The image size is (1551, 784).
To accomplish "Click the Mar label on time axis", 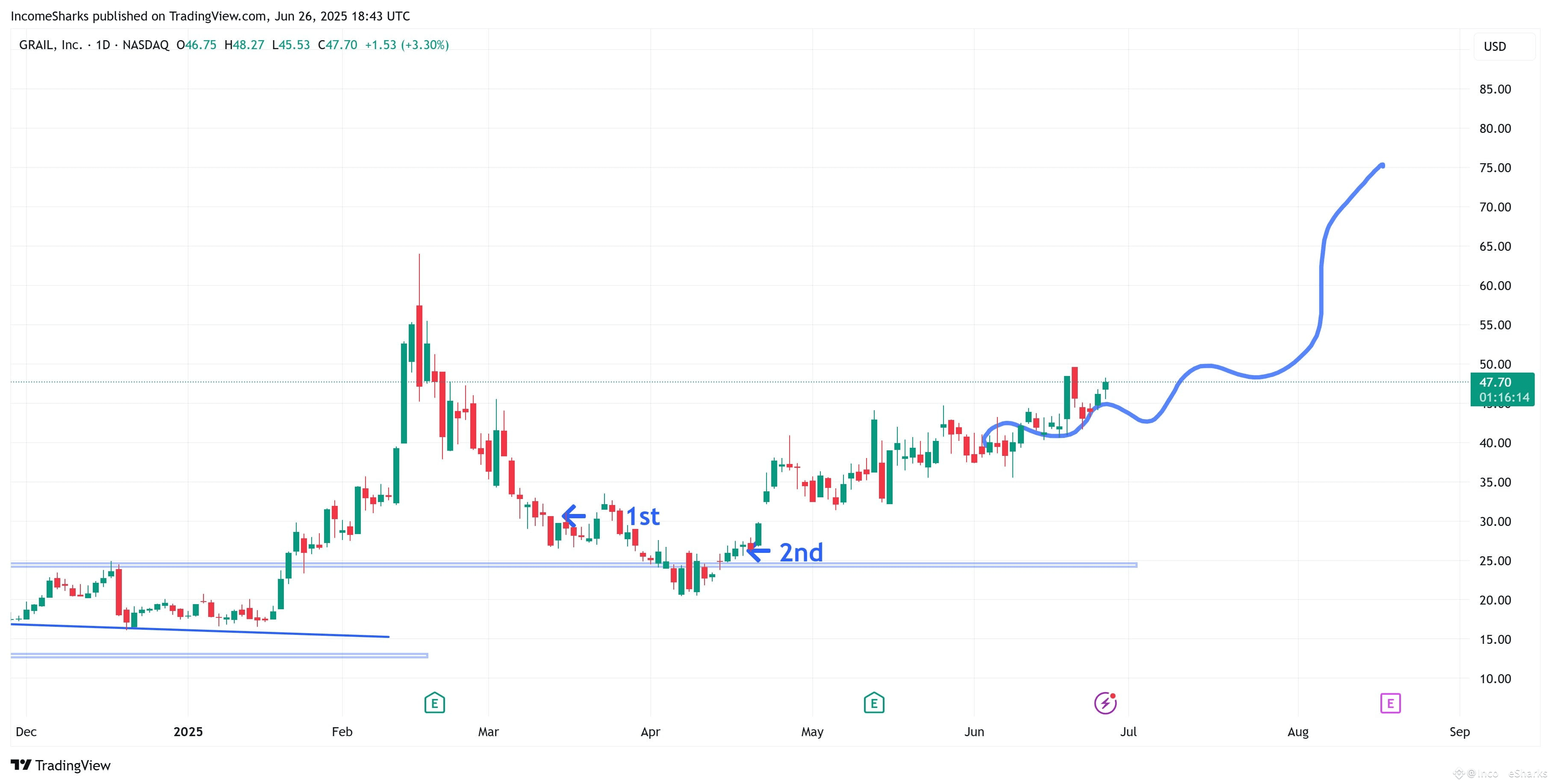I will (x=488, y=731).
